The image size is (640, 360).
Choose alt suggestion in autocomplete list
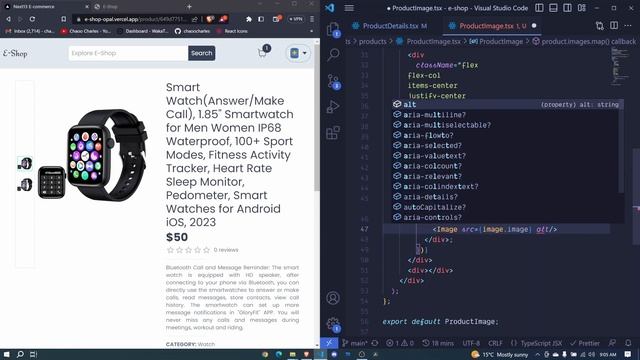tap(507, 104)
